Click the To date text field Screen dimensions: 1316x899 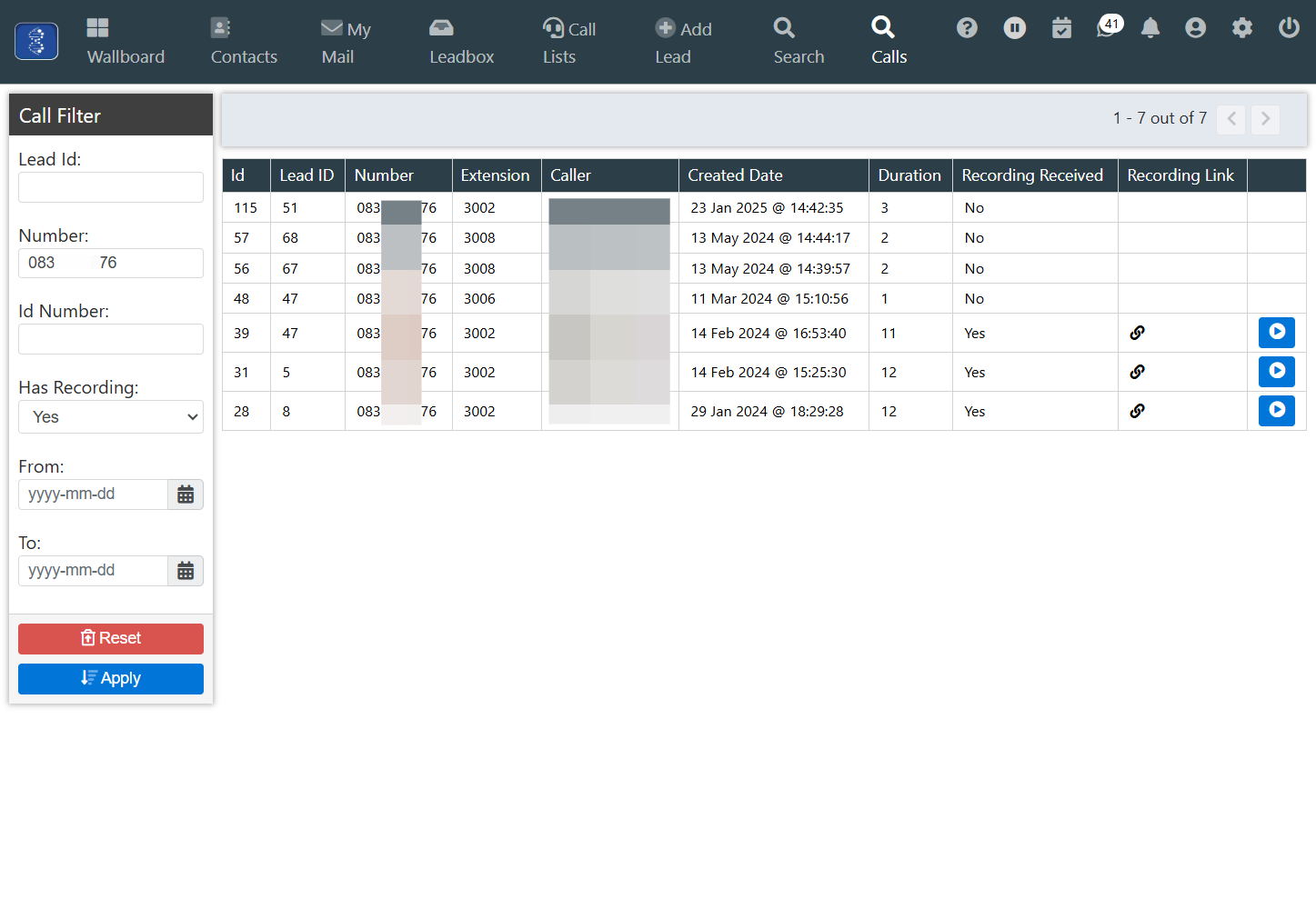pyautogui.click(x=93, y=571)
